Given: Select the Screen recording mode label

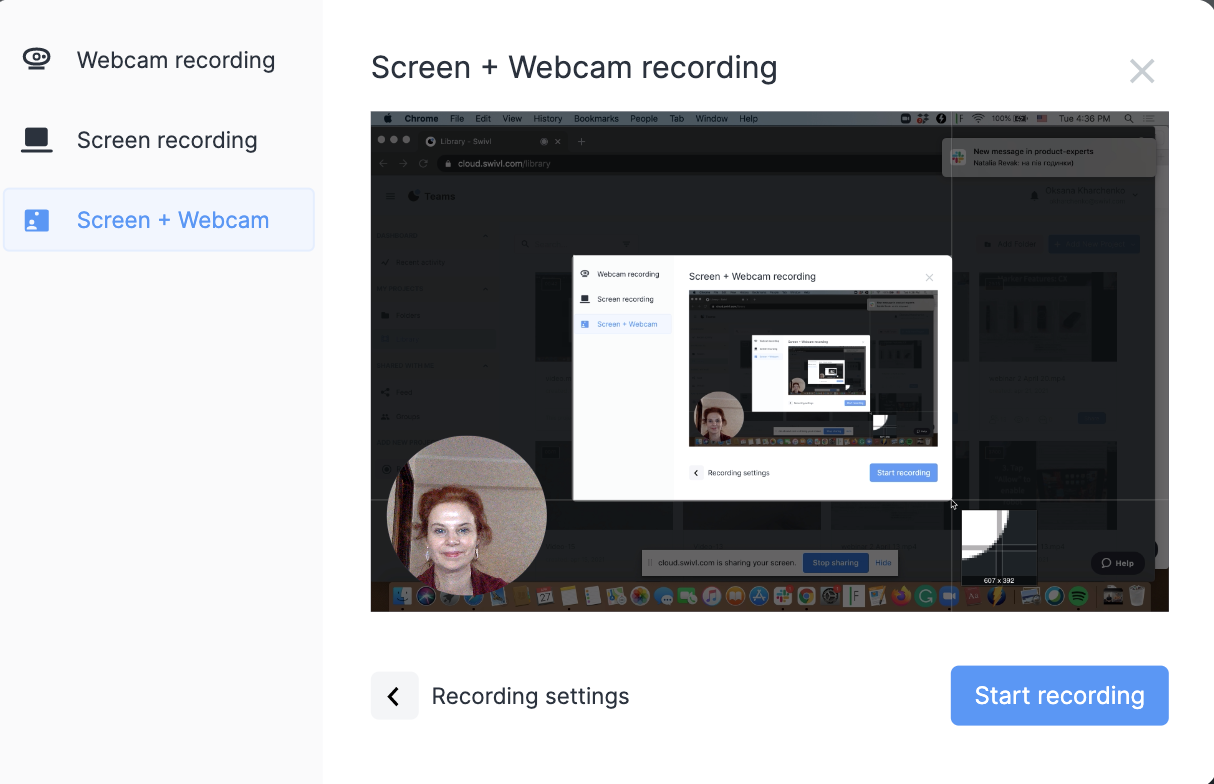Looking at the screenshot, I should click(x=167, y=140).
